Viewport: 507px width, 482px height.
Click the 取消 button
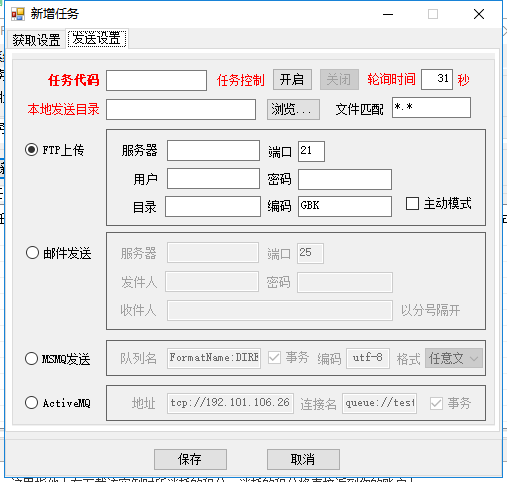pyautogui.click(x=303, y=459)
